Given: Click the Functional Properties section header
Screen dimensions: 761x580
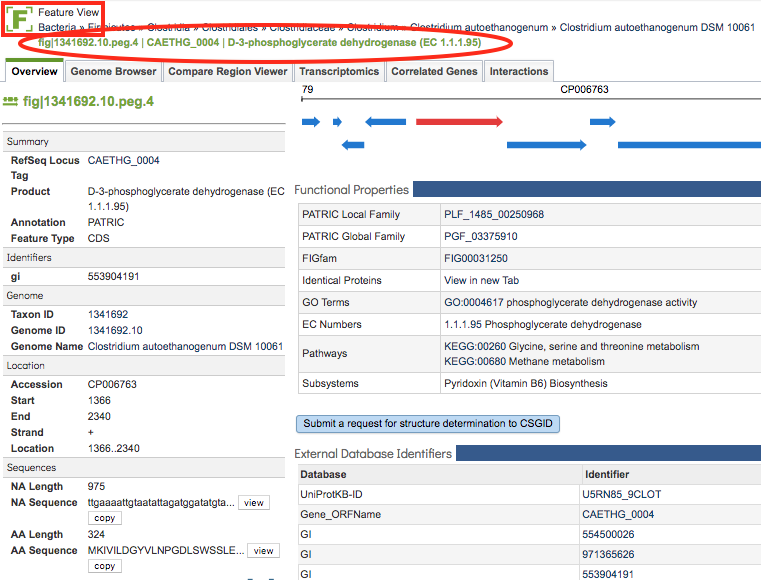Looking at the screenshot, I should tap(351, 189).
